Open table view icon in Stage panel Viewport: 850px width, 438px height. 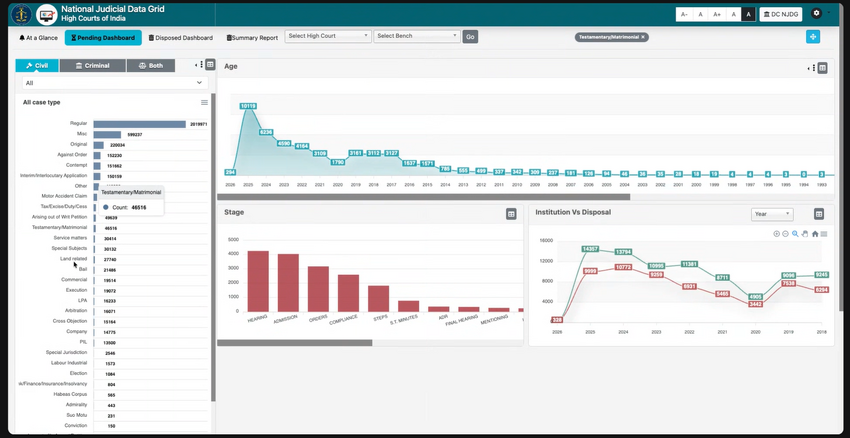[x=511, y=214]
